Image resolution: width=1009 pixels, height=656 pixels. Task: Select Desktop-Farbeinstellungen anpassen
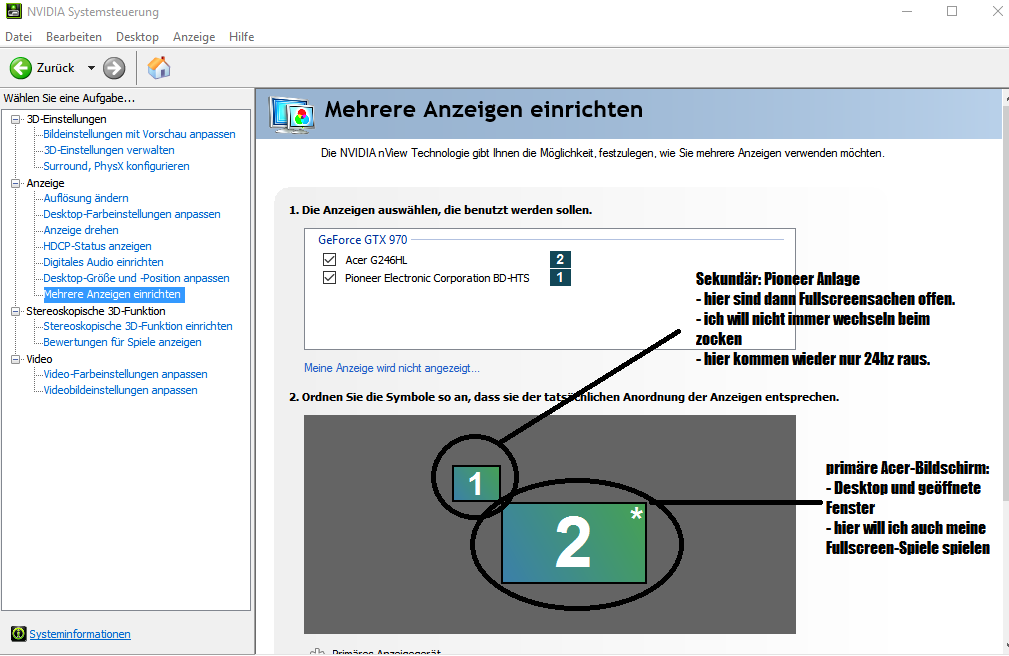(x=132, y=214)
